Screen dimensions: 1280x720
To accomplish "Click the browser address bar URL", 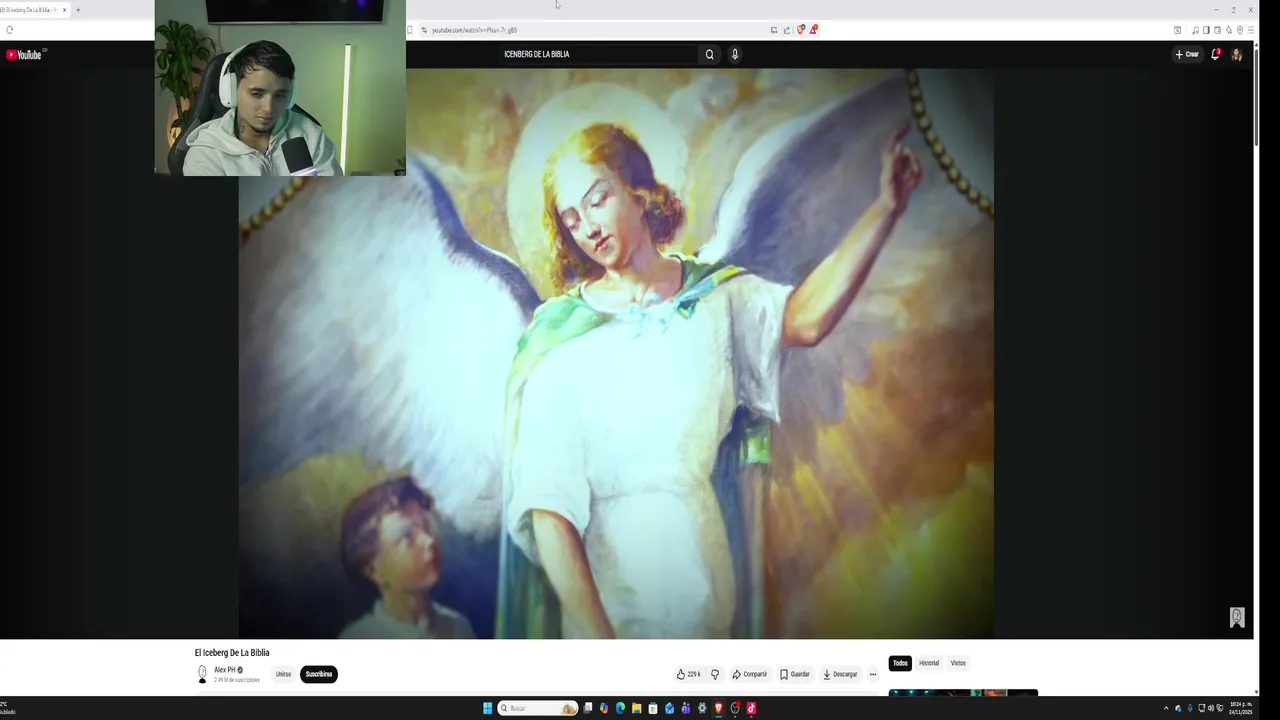I will pyautogui.click(x=474, y=30).
